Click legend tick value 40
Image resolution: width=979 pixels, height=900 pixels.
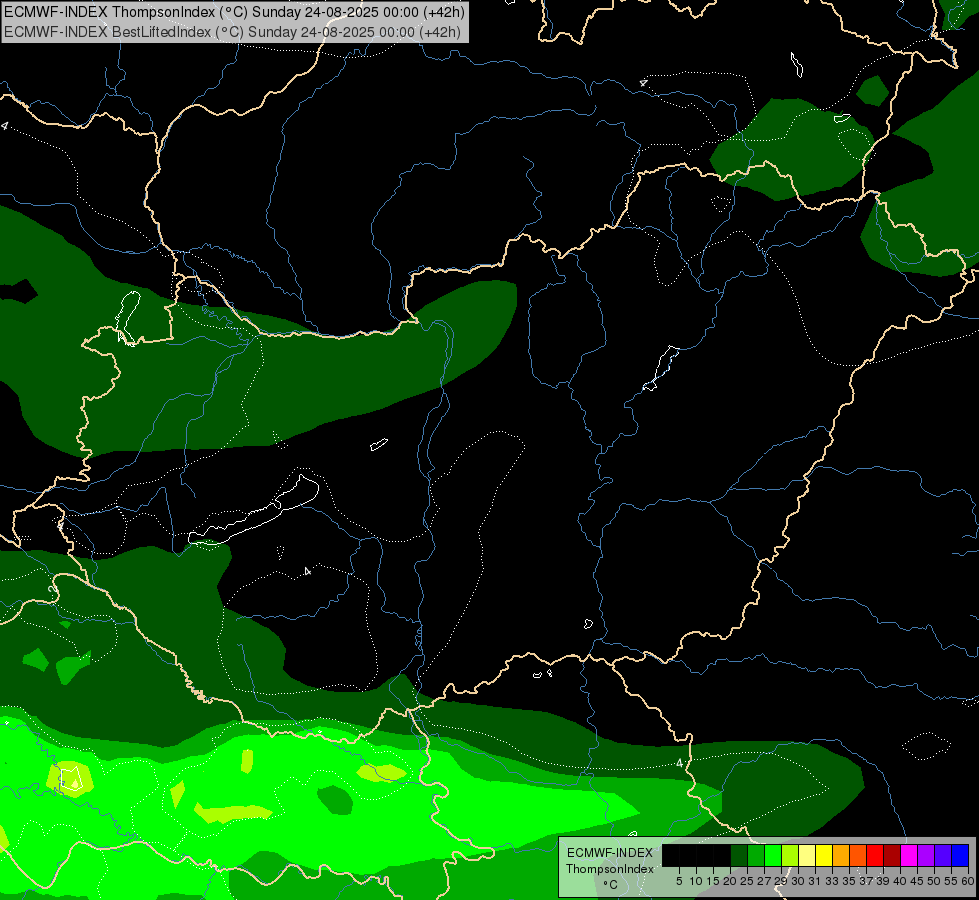[x=900, y=881]
